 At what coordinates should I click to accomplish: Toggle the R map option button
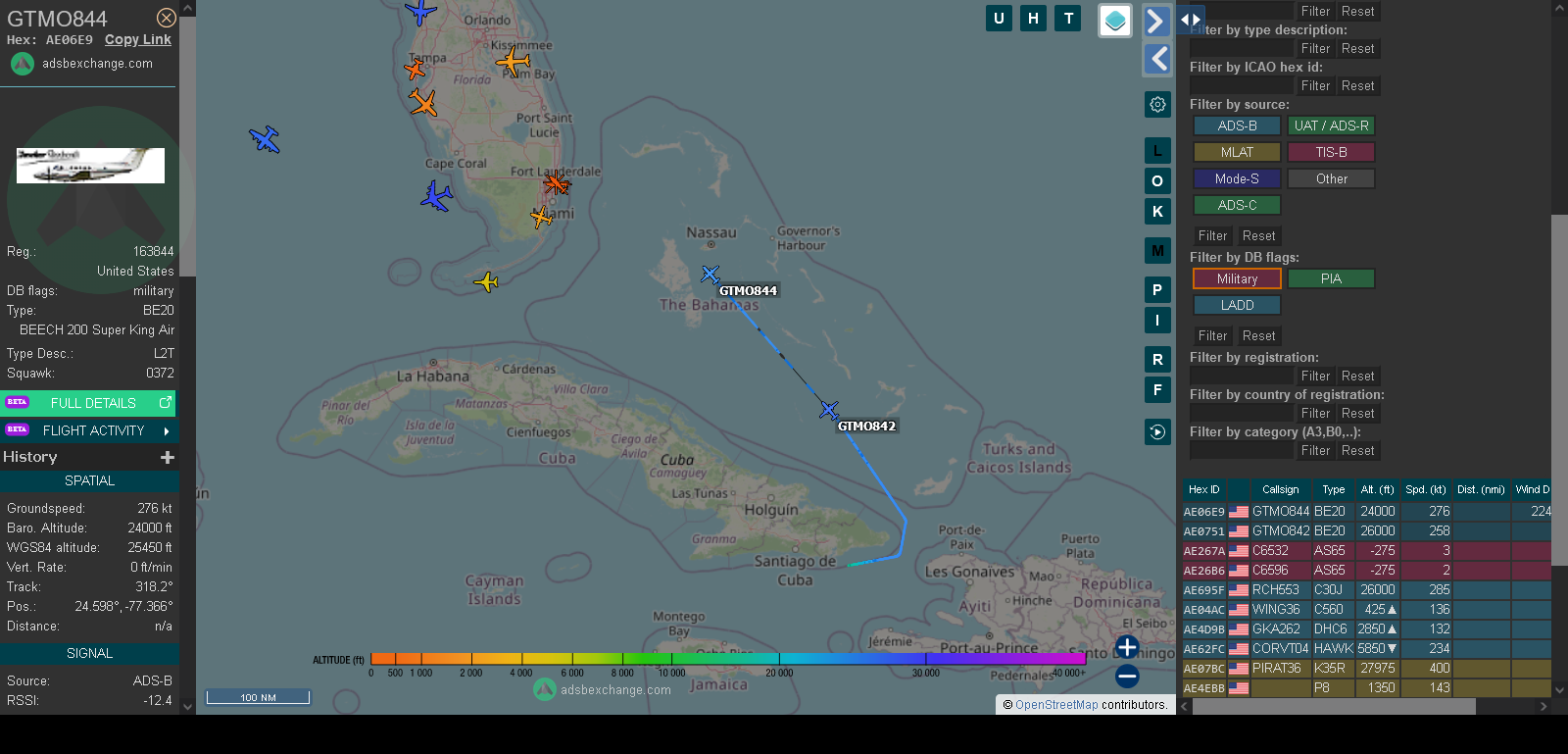click(1157, 360)
